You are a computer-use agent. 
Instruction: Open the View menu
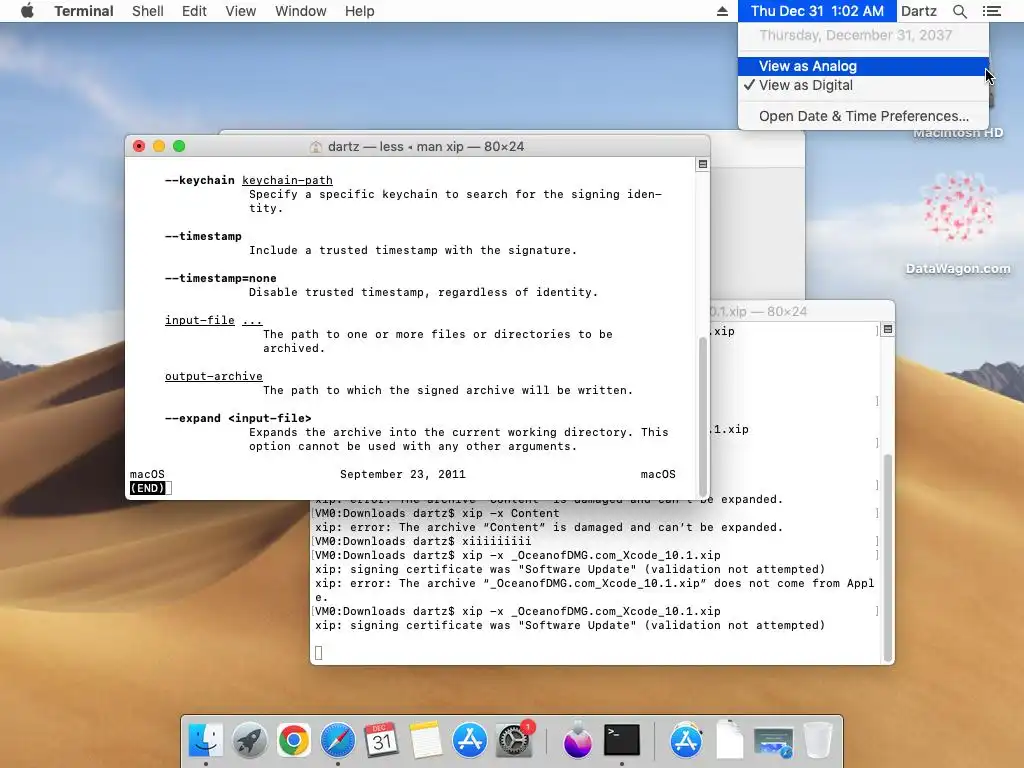point(240,11)
